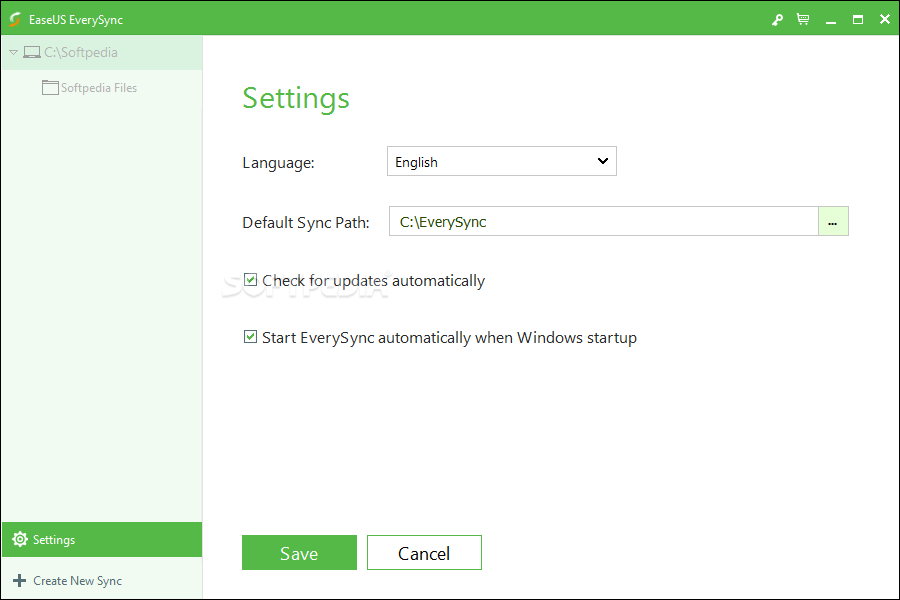Click the Default Sync Path: label
This screenshot has width=900, height=600.
(306, 223)
